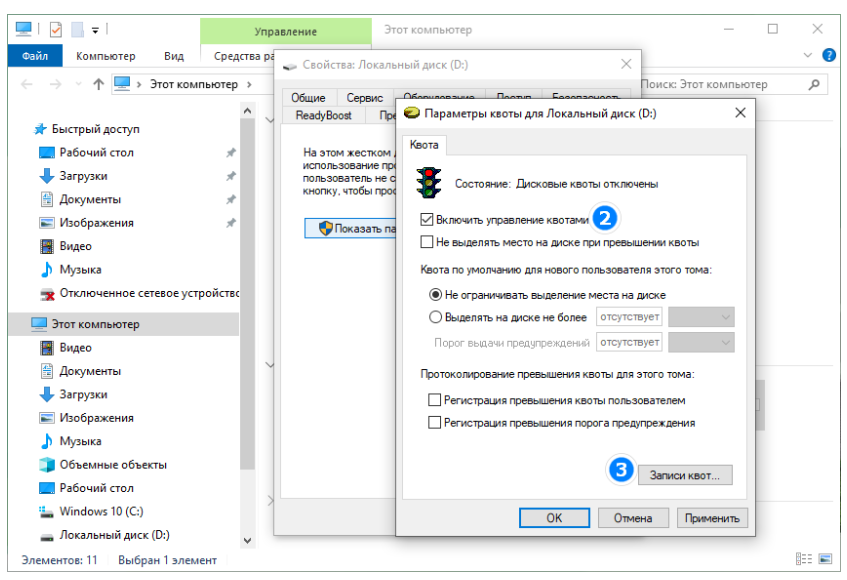847x580 pixels.
Task: Open Документы under Быстрый доступ
Action: pos(90,199)
